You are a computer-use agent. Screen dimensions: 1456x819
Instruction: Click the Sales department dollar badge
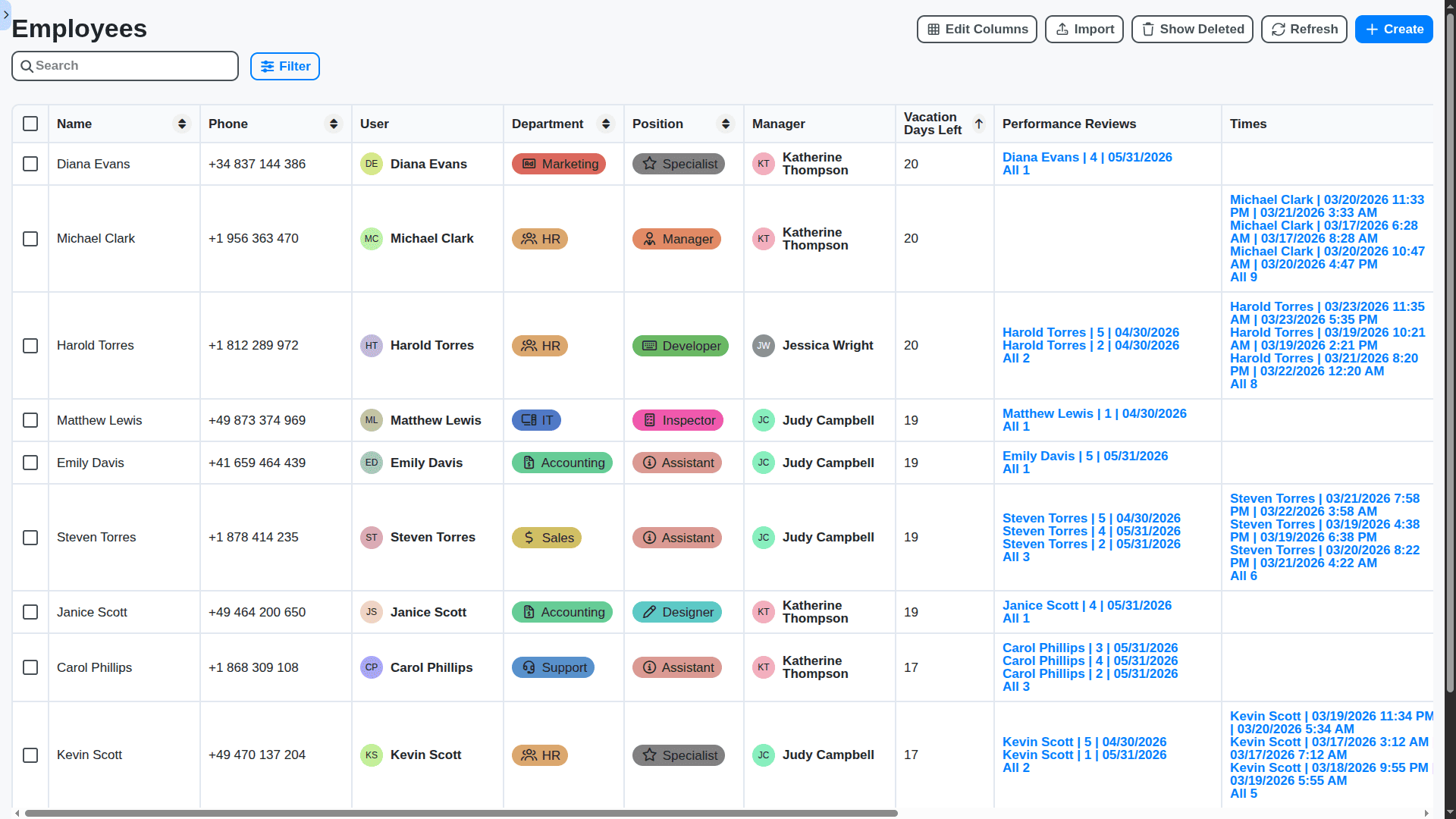coord(546,538)
